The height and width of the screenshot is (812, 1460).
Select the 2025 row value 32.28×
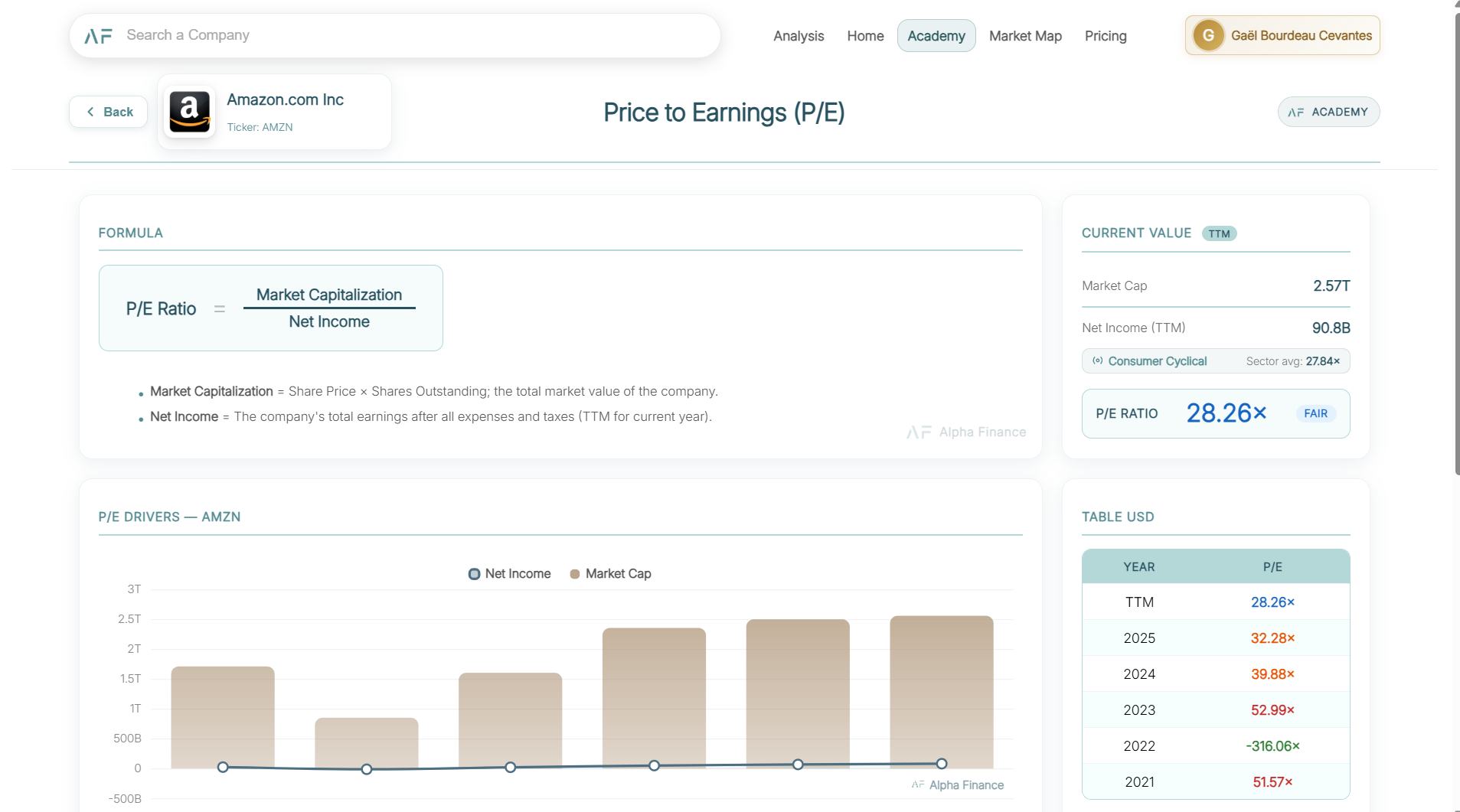coord(1272,638)
